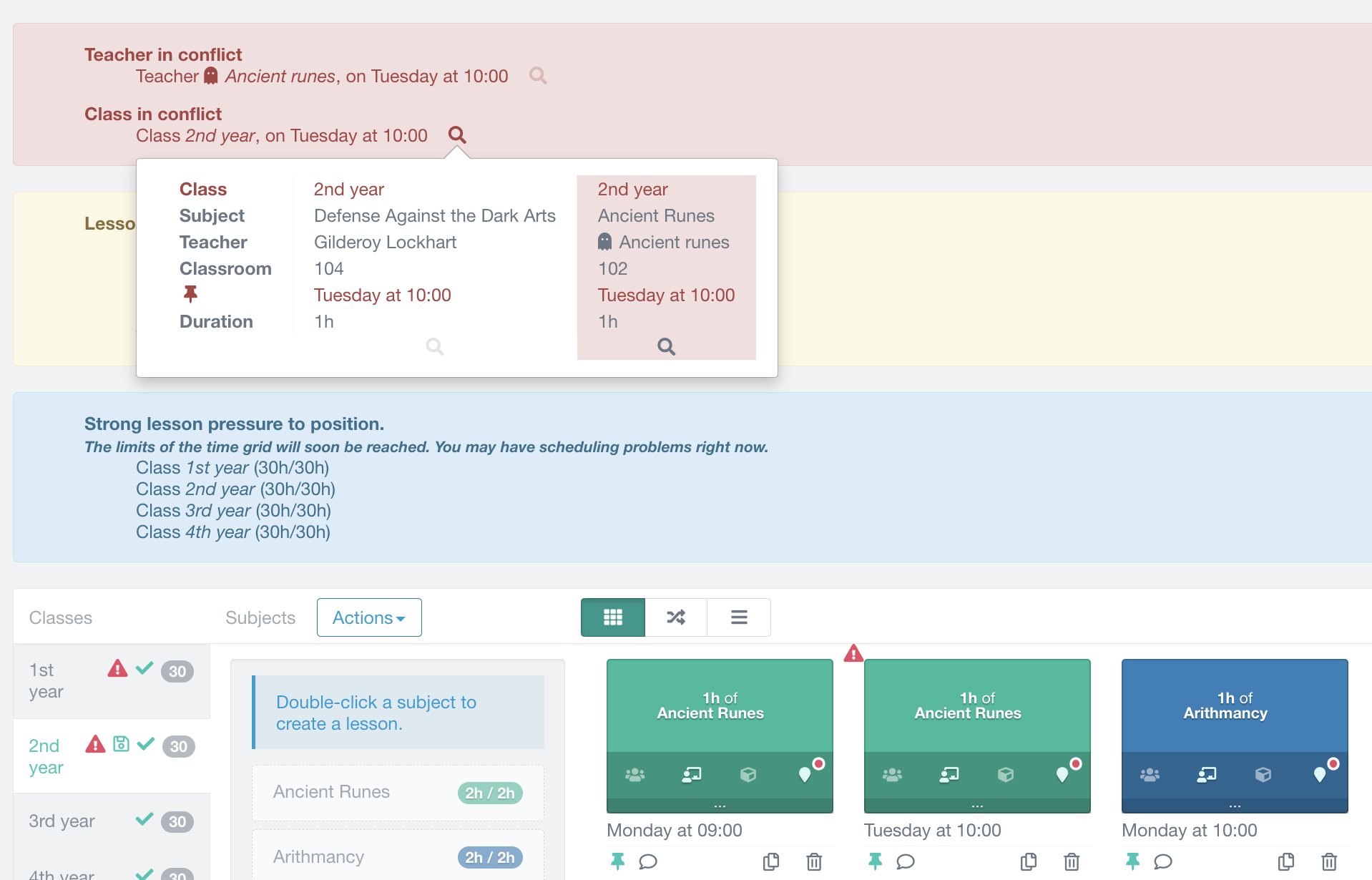The width and height of the screenshot is (1372, 880).
Task: Unpin the Arithmancy lesson
Action: point(1132,862)
